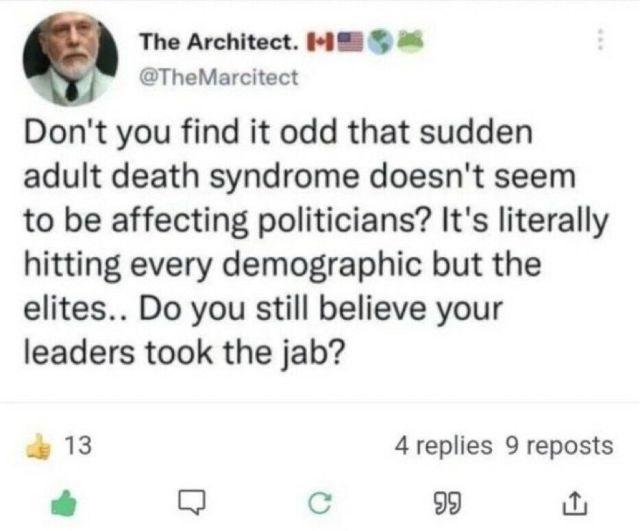The width and height of the screenshot is (640, 531).
Task: Toggle the green thumbs-up like button
Action: coord(64,503)
